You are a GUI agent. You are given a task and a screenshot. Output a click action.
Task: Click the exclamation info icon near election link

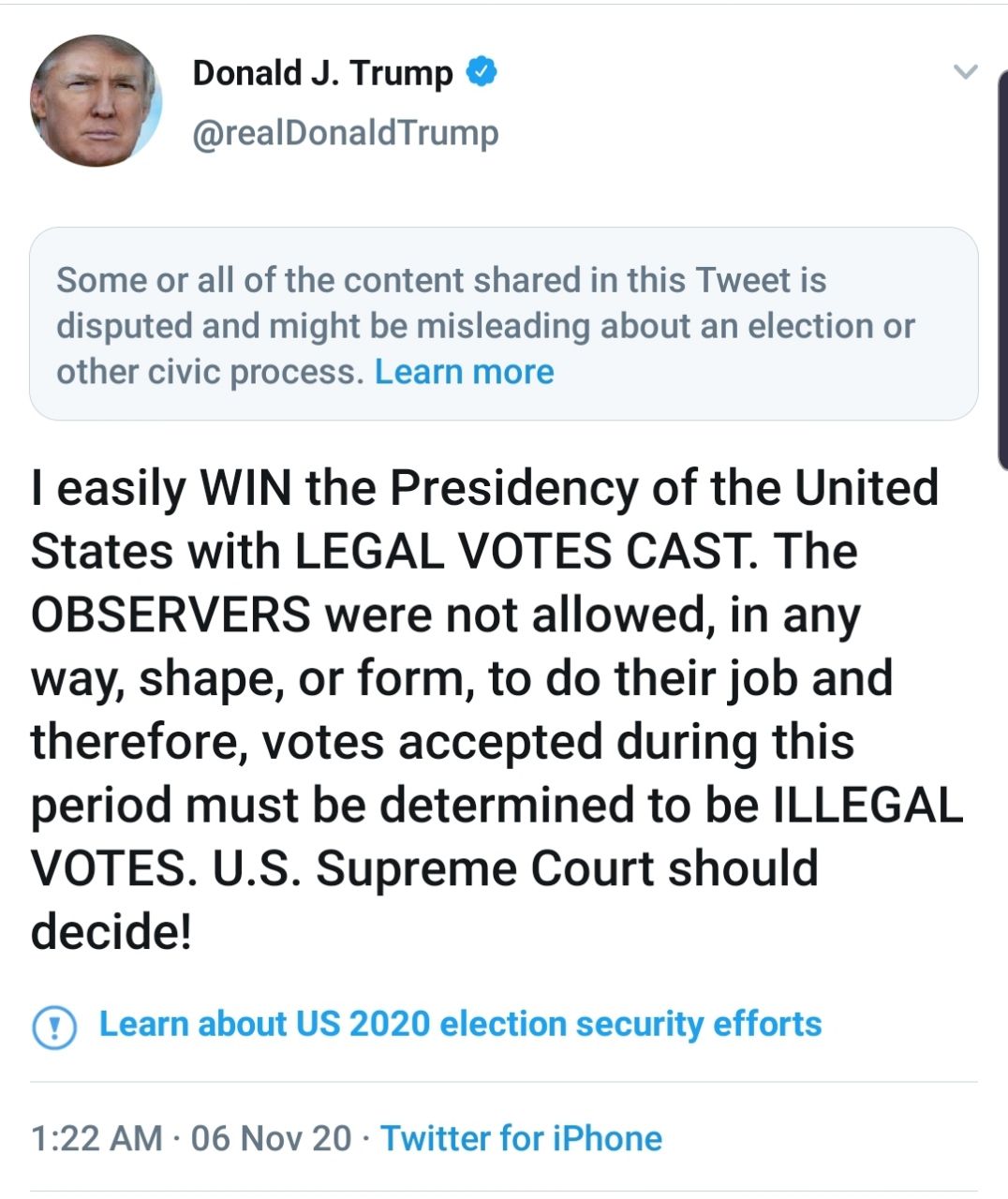click(x=53, y=1027)
